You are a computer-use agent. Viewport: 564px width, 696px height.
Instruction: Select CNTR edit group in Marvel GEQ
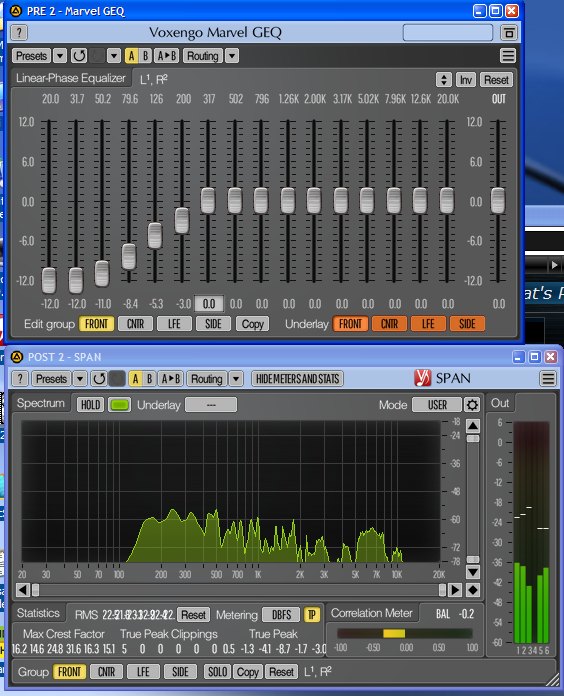pyautogui.click(x=135, y=324)
